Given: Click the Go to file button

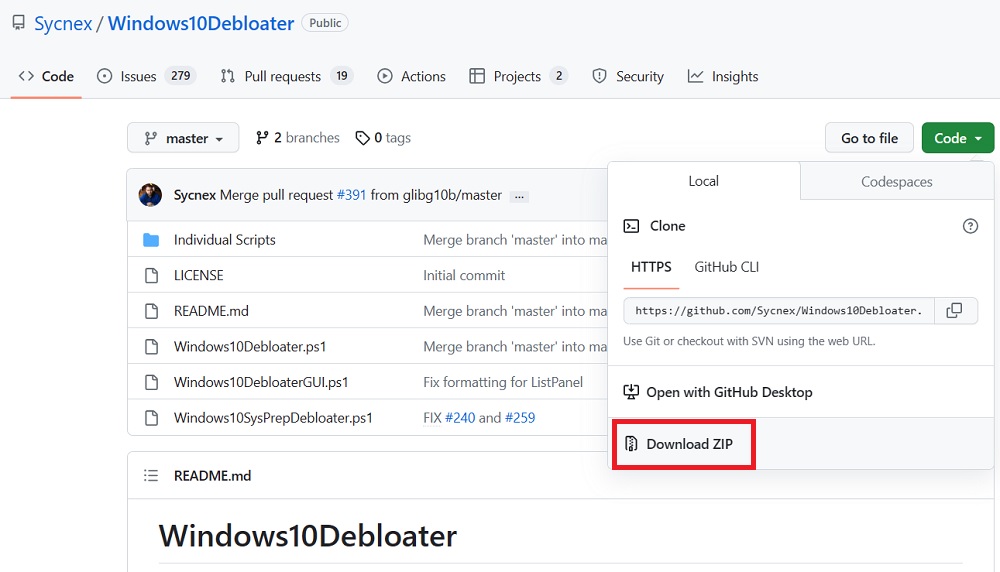Looking at the screenshot, I should pyautogui.click(x=869, y=138).
